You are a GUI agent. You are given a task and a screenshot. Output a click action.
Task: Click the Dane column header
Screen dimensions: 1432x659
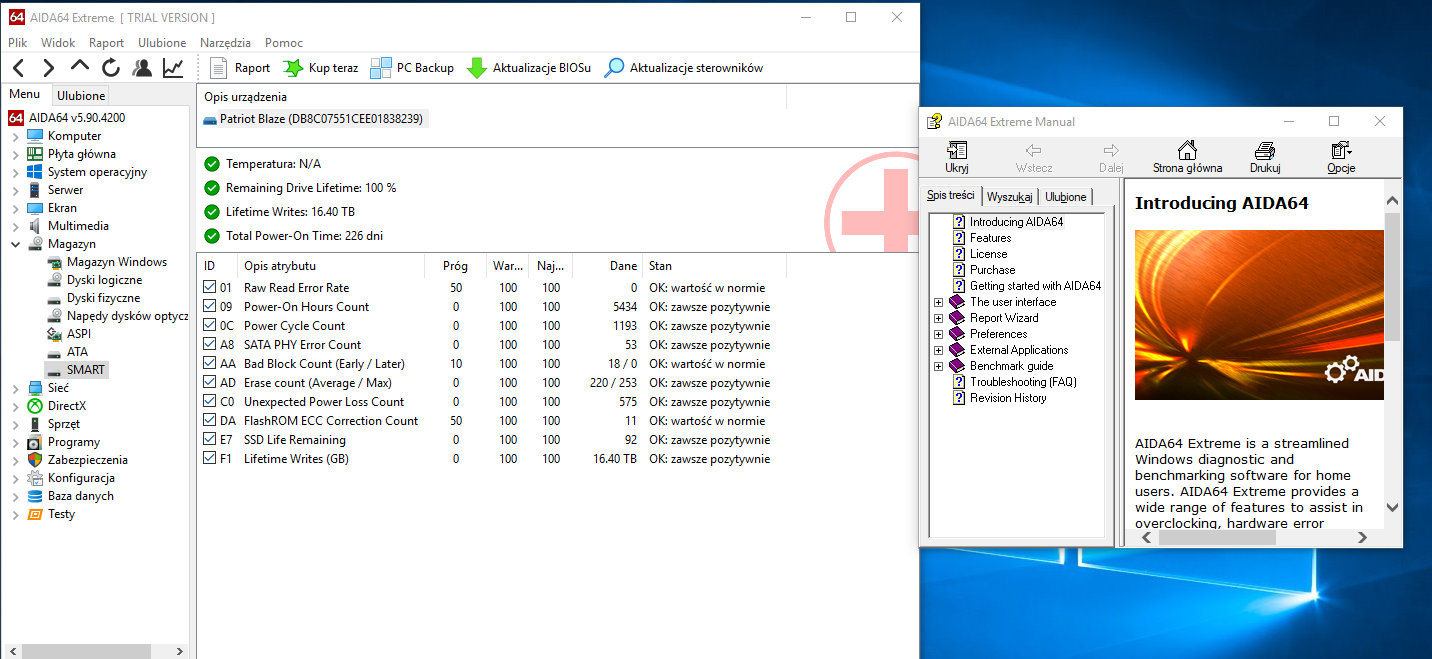[x=608, y=266]
